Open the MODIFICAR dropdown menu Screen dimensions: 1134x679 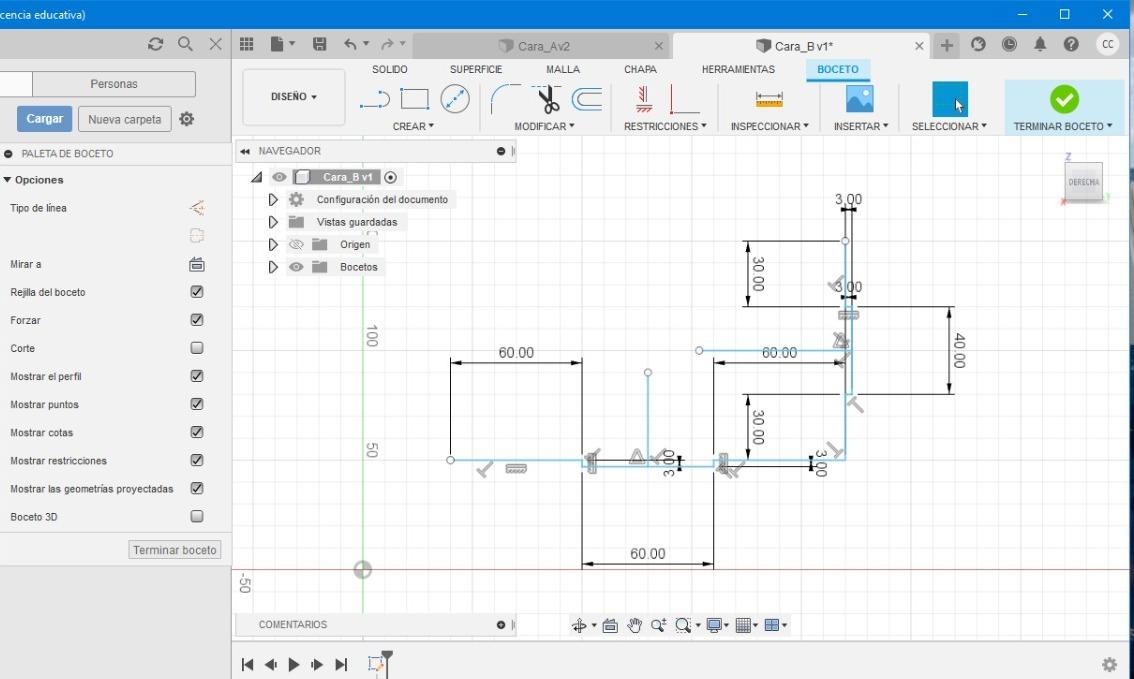(544, 126)
